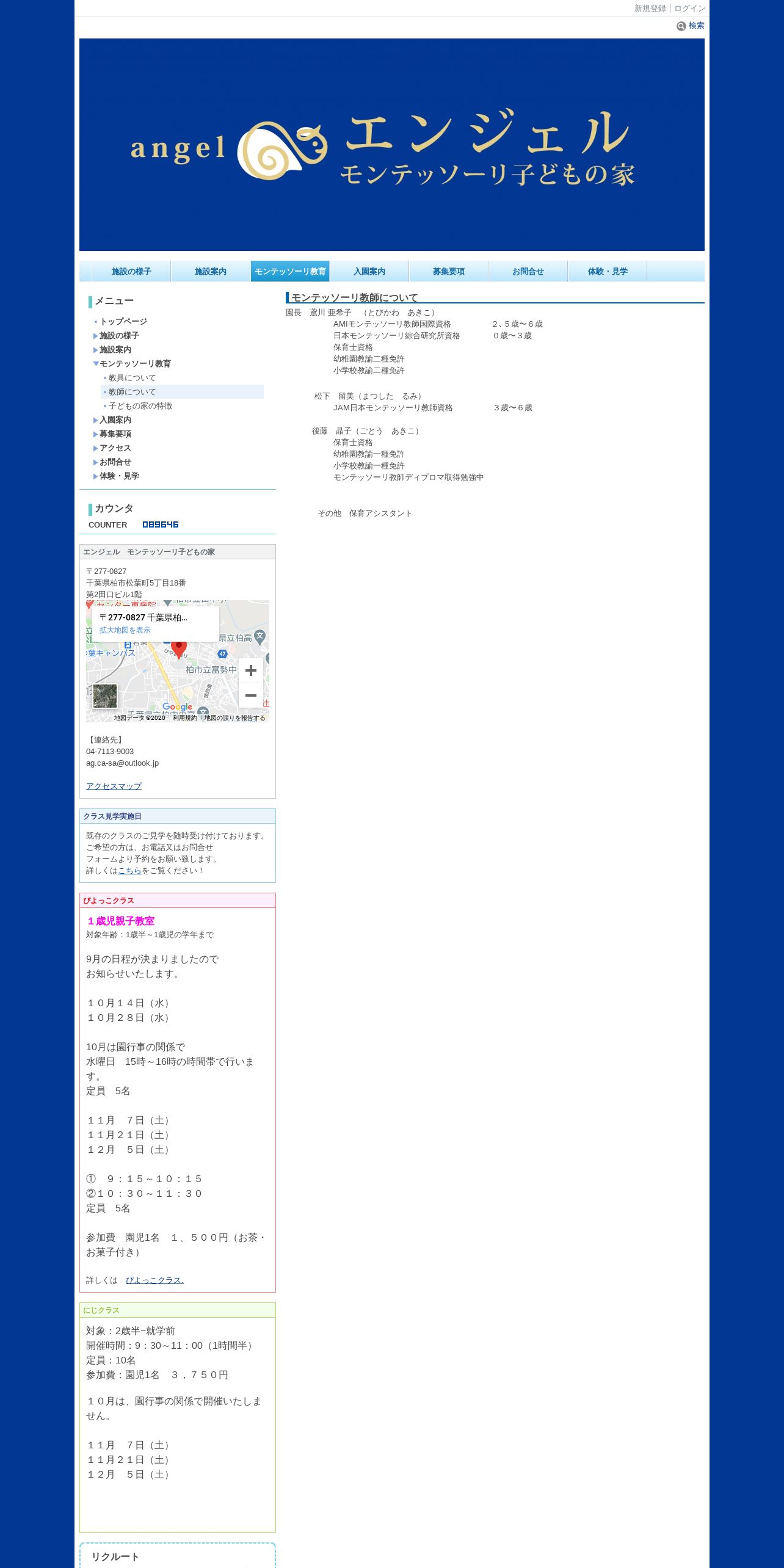Open 教具について submenu item
Viewport: 784px width, 1568px height.
(132, 378)
